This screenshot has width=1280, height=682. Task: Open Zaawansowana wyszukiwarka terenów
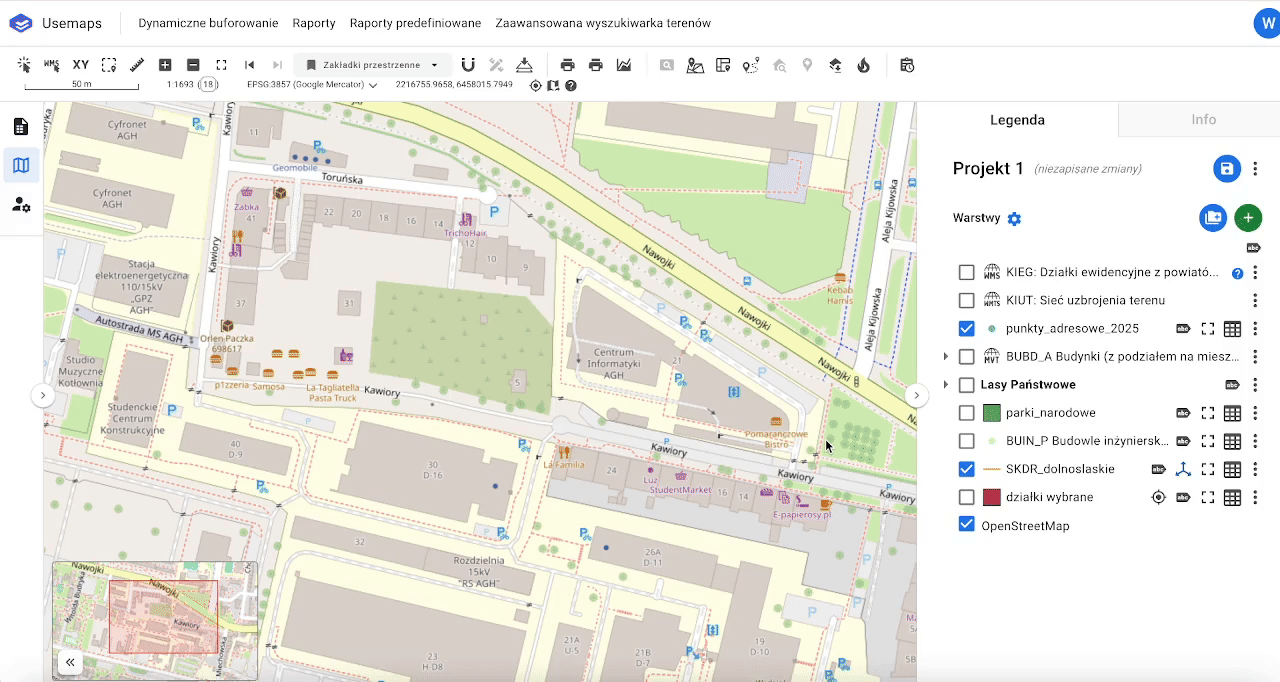point(602,23)
